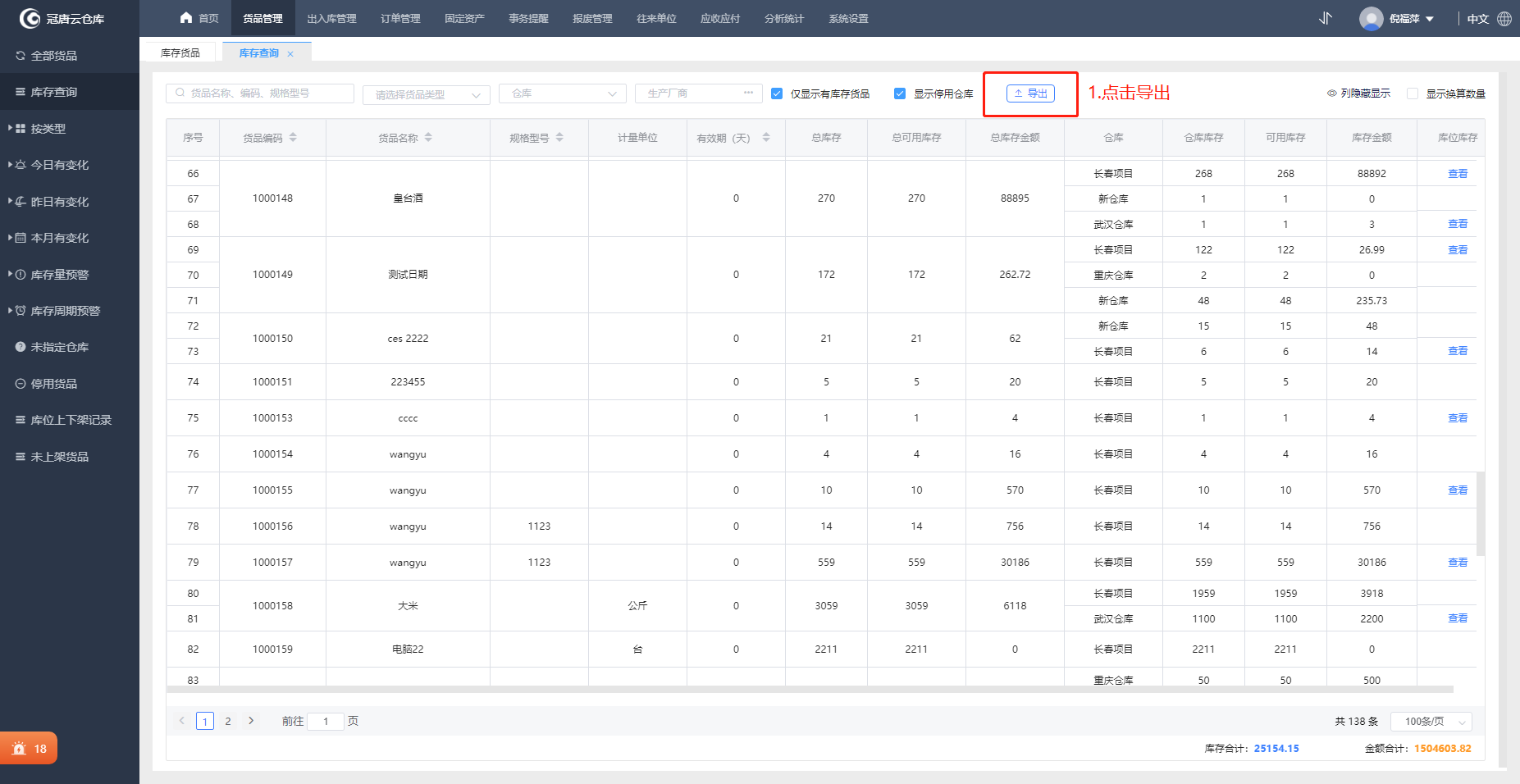The height and width of the screenshot is (784, 1520).
Task: Open user menu arrow next to 倪福萍
Action: (x=1430, y=19)
